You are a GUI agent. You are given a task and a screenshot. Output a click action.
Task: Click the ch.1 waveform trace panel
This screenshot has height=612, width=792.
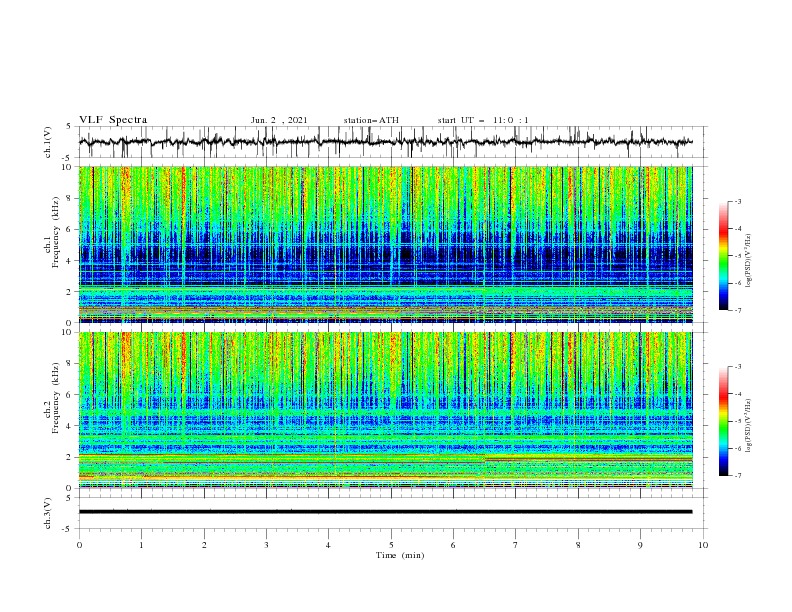(x=393, y=142)
